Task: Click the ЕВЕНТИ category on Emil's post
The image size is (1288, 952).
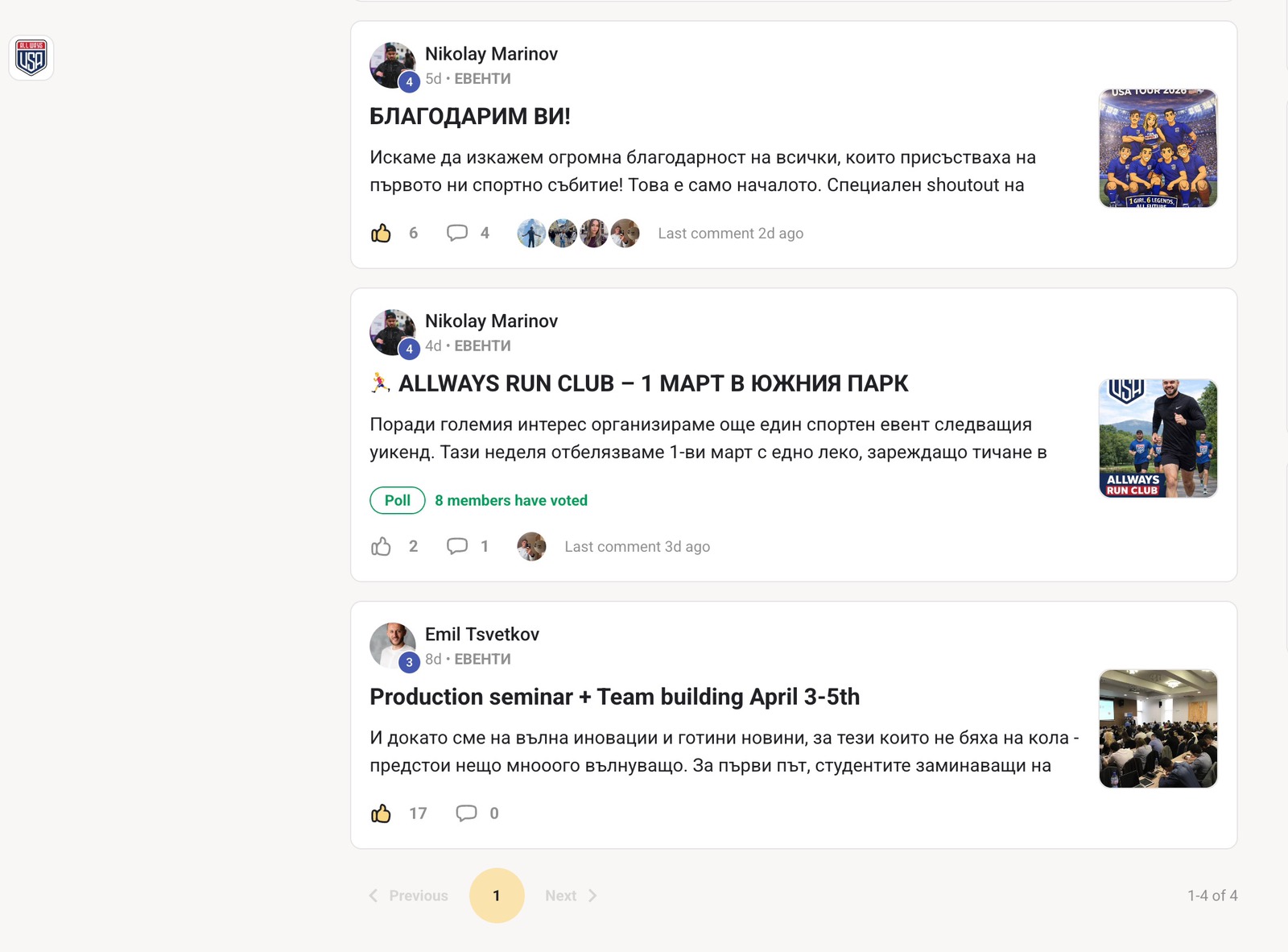Action: (482, 659)
